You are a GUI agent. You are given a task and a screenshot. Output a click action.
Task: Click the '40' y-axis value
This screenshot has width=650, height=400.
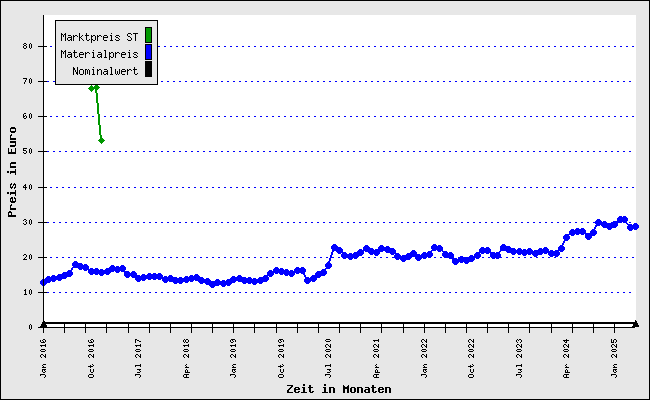(27, 187)
